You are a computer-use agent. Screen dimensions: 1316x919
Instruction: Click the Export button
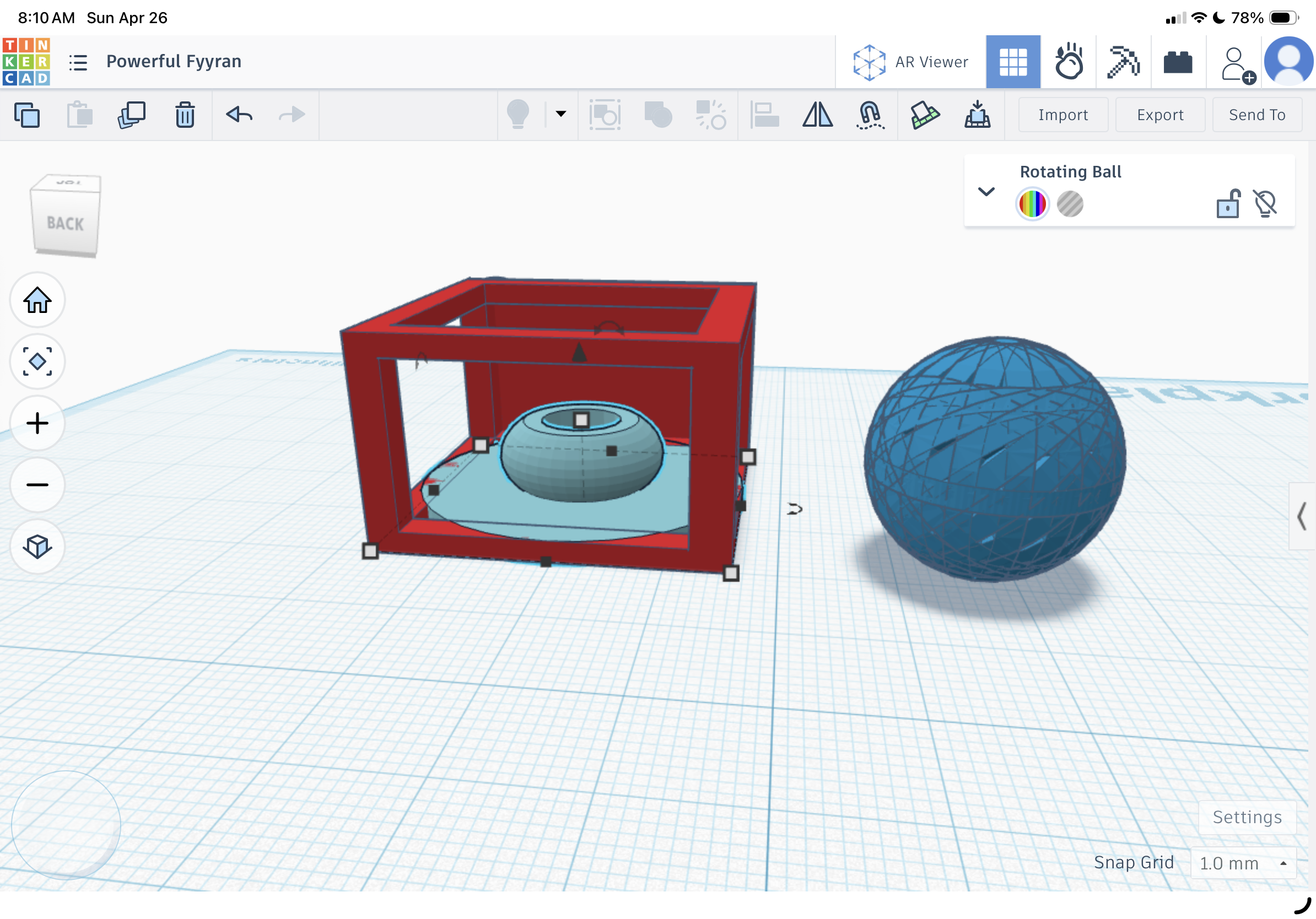1160,115
